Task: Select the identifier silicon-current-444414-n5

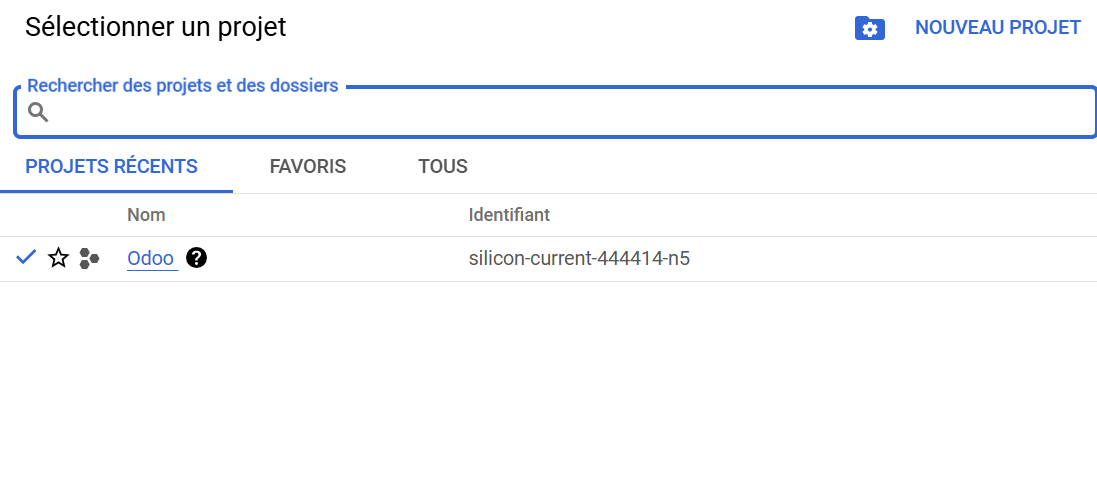Action: coord(579,259)
